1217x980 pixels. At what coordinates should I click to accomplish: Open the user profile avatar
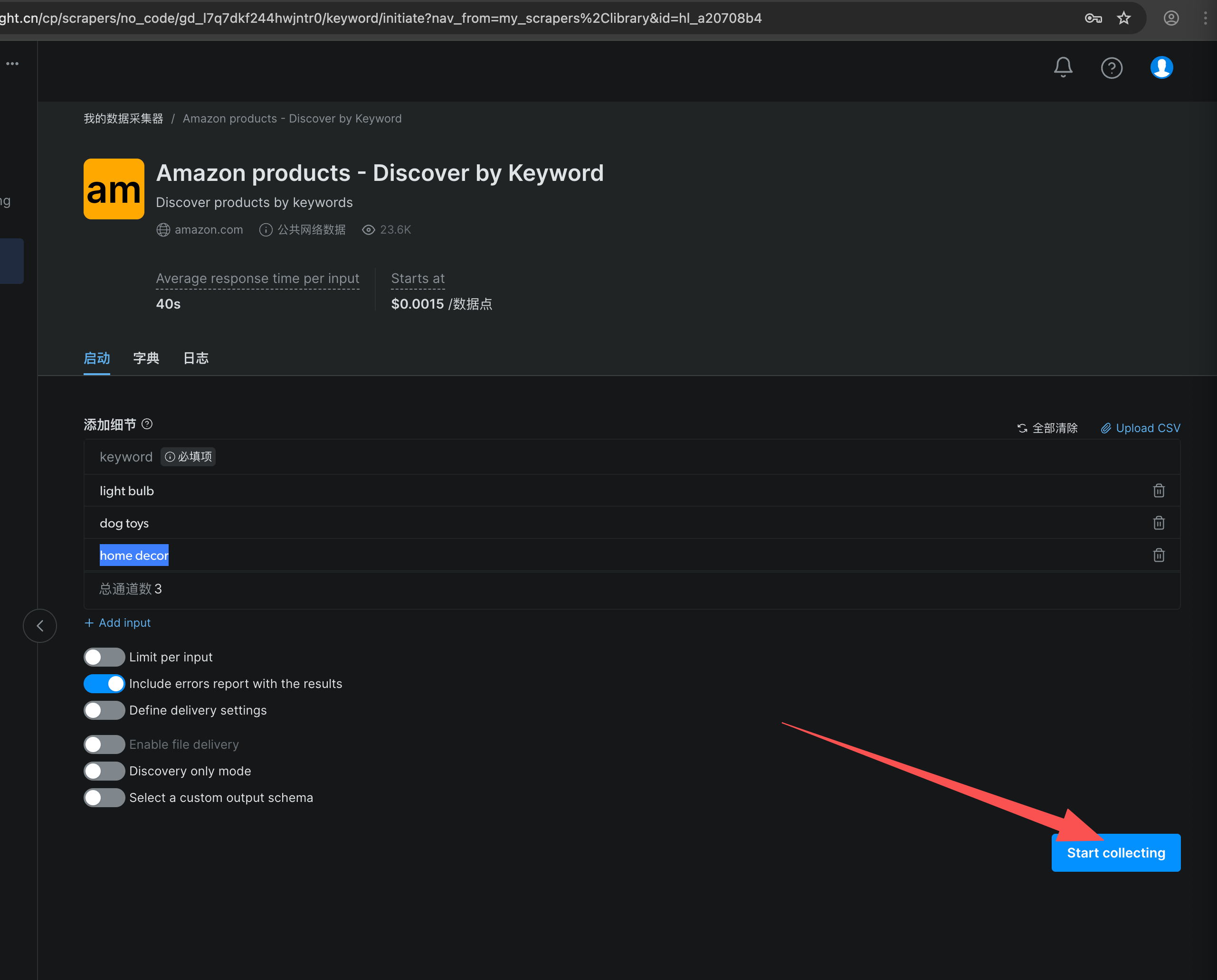(1161, 68)
